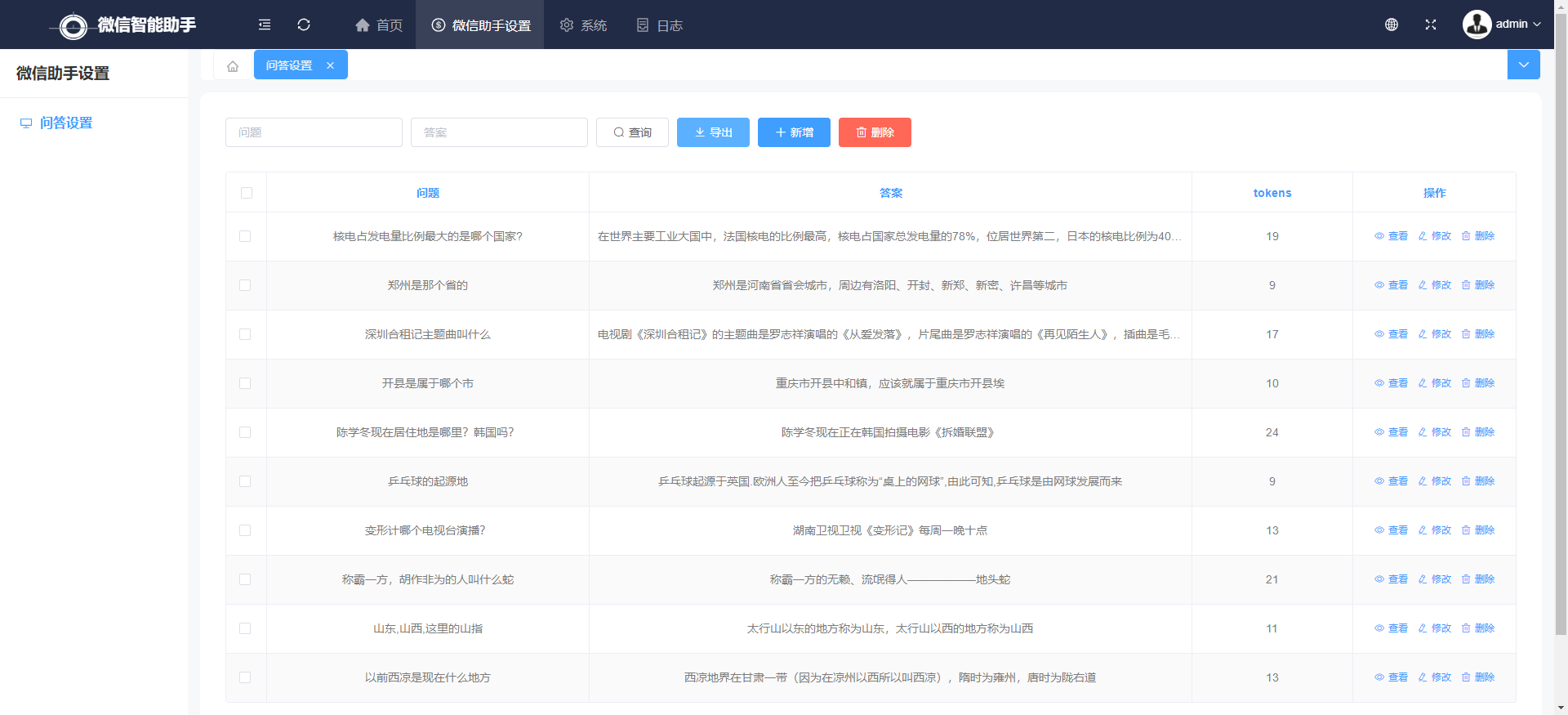Screen dimensions: 1568x715
Task: Click the red 删除 batch delete button
Action: pyautogui.click(x=875, y=132)
